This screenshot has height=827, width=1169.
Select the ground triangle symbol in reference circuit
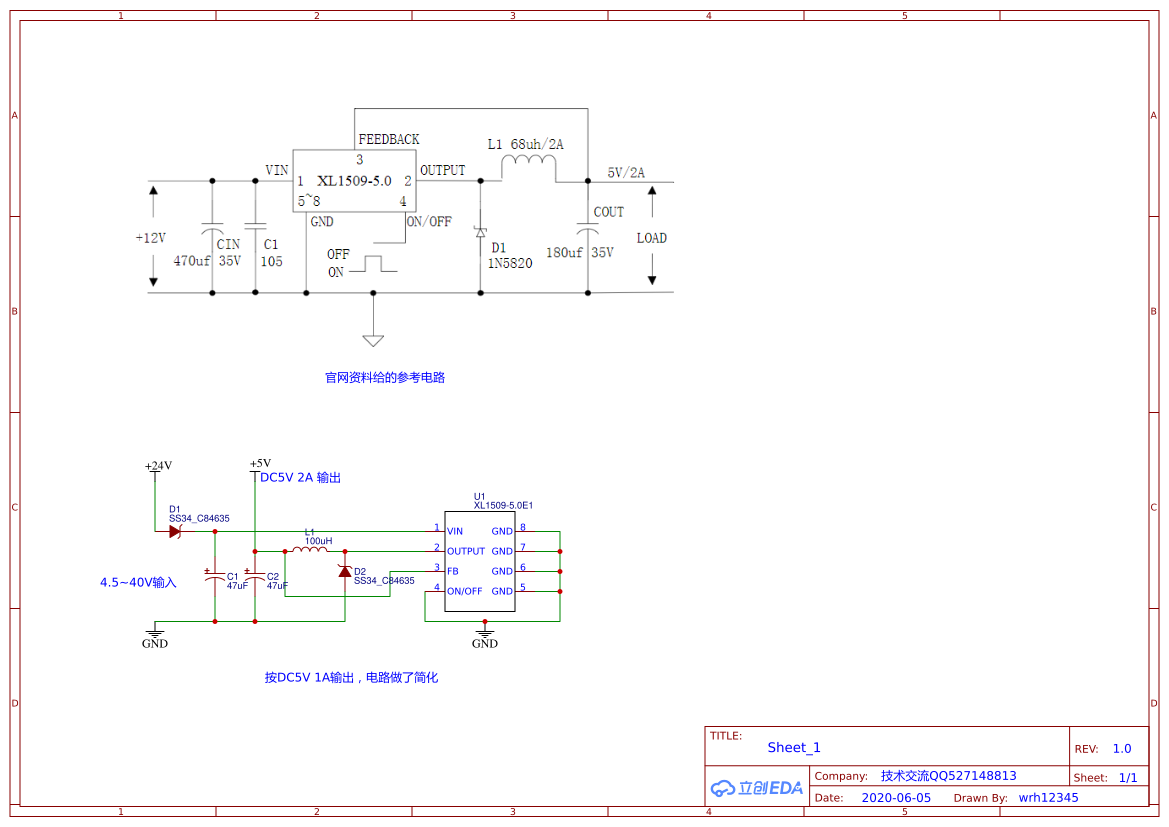pyautogui.click(x=373, y=341)
